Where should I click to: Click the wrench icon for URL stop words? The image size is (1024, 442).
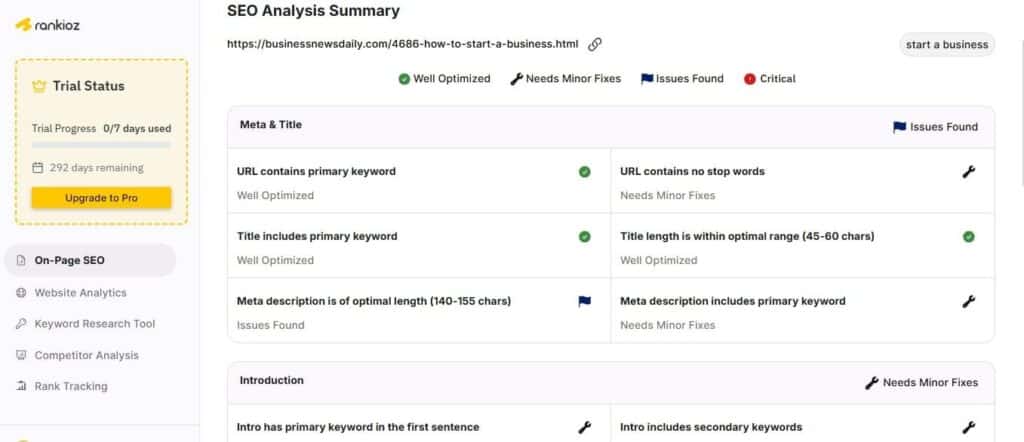coord(968,172)
